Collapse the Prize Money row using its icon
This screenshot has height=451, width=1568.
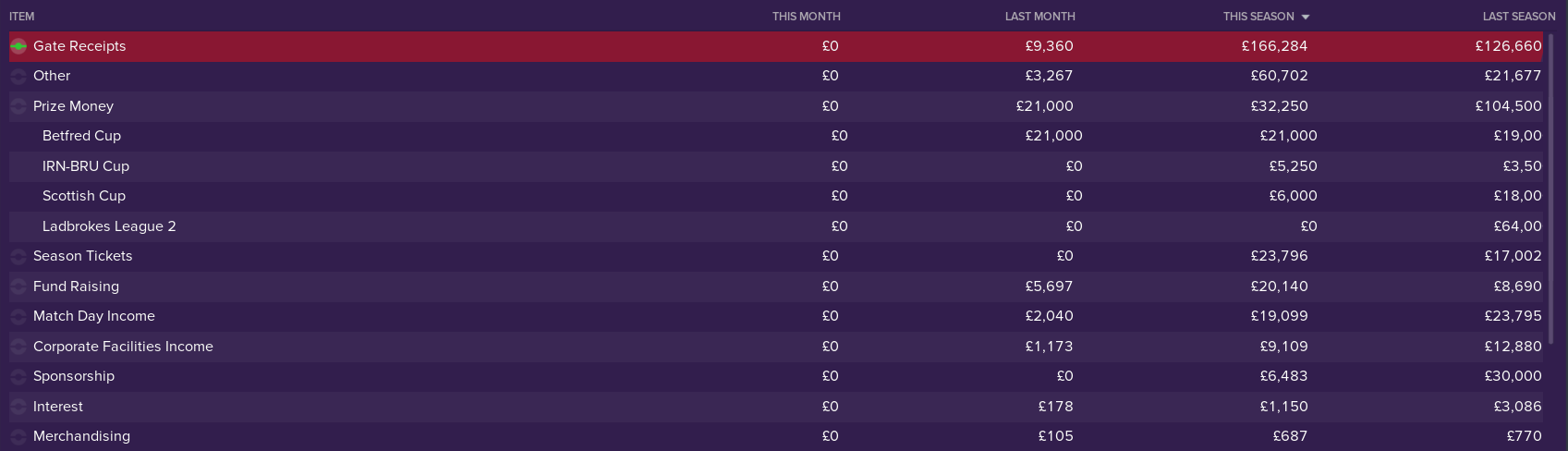(18, 106)
